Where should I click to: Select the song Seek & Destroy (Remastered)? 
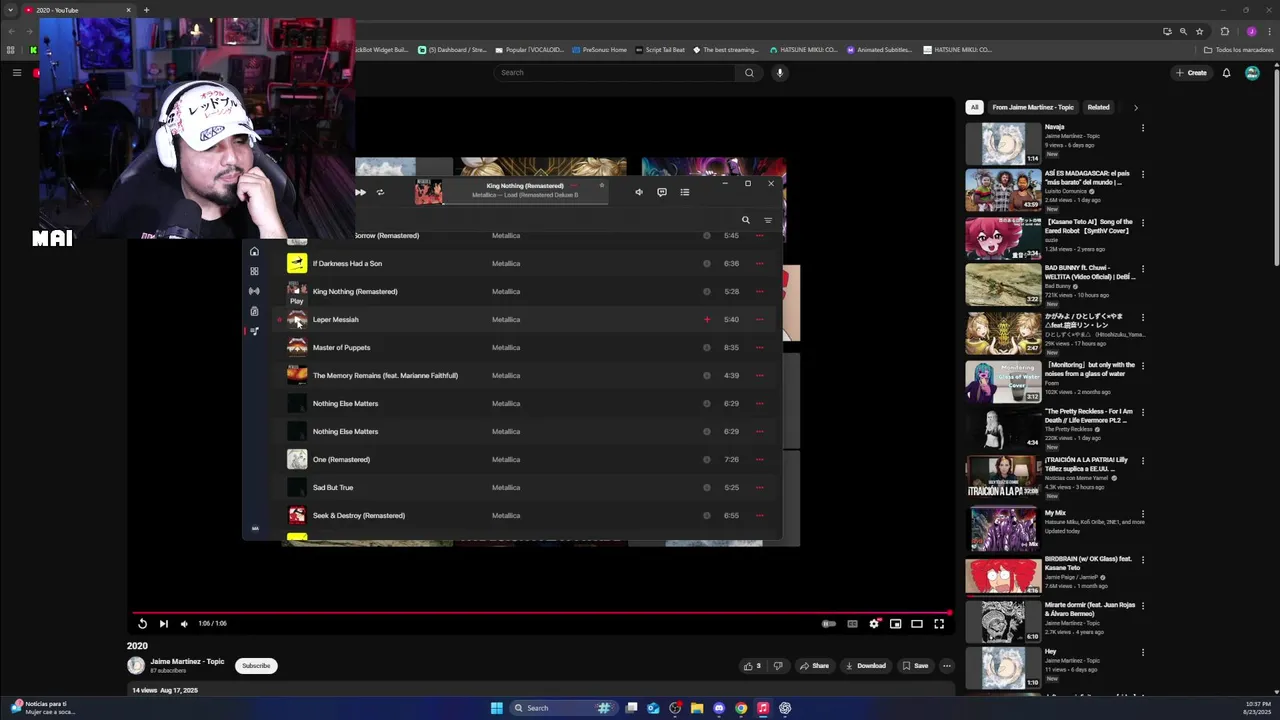359,515
